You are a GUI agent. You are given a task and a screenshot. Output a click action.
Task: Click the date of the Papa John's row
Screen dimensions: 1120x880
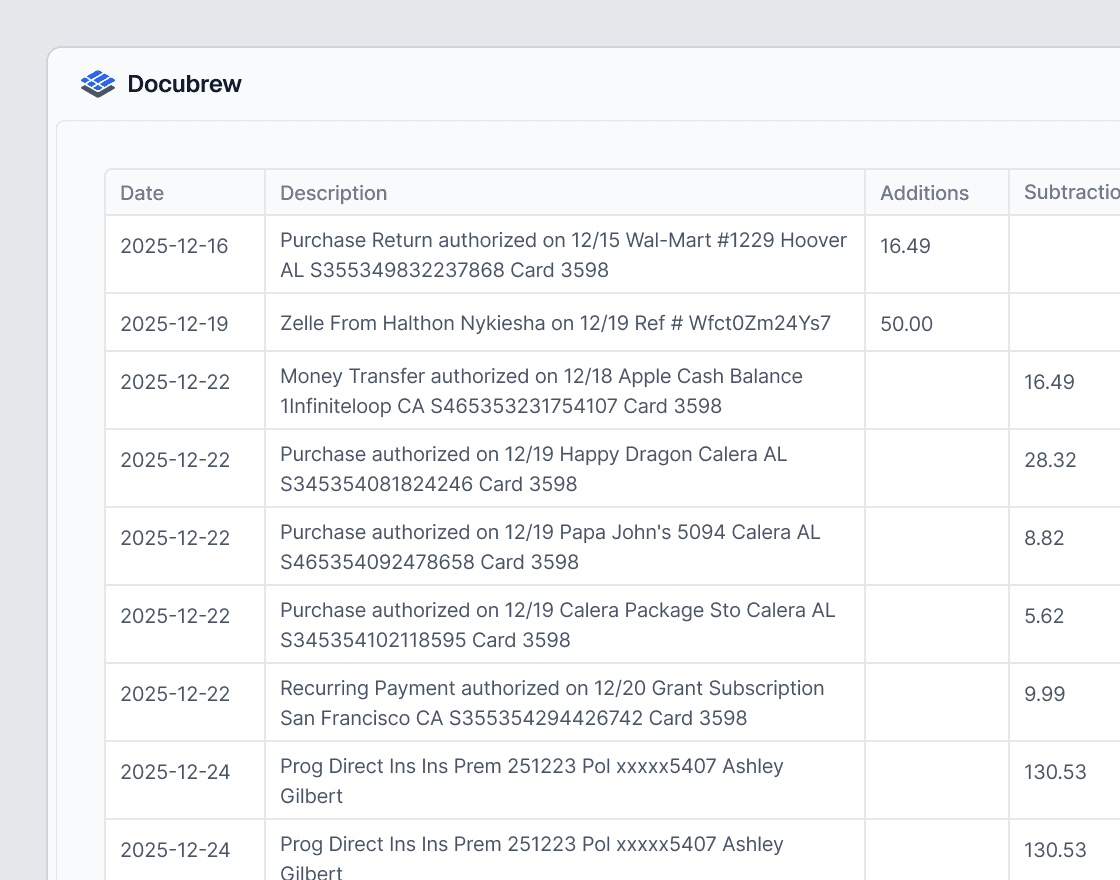pyautogui.click(x=175, y=538)
